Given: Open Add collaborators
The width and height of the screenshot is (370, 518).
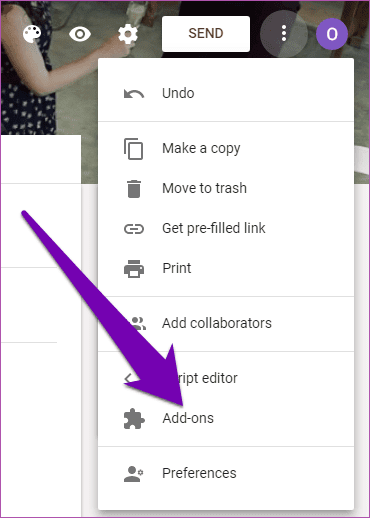Looking at the screenshot, I should pyautogui.click(x=226, y=324).
